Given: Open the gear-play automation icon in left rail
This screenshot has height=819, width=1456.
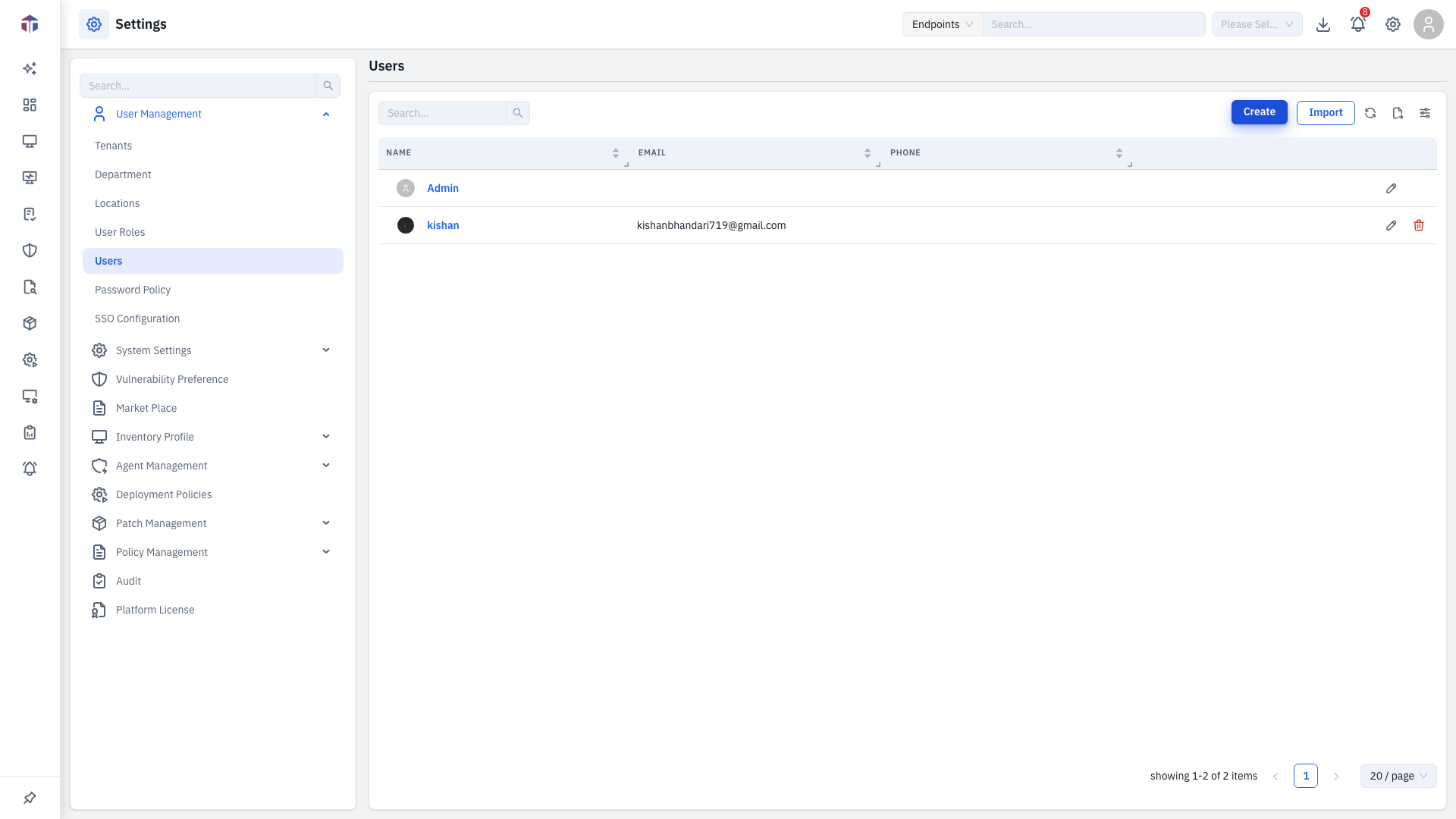Looking at the screenshot, I should 30,359.
